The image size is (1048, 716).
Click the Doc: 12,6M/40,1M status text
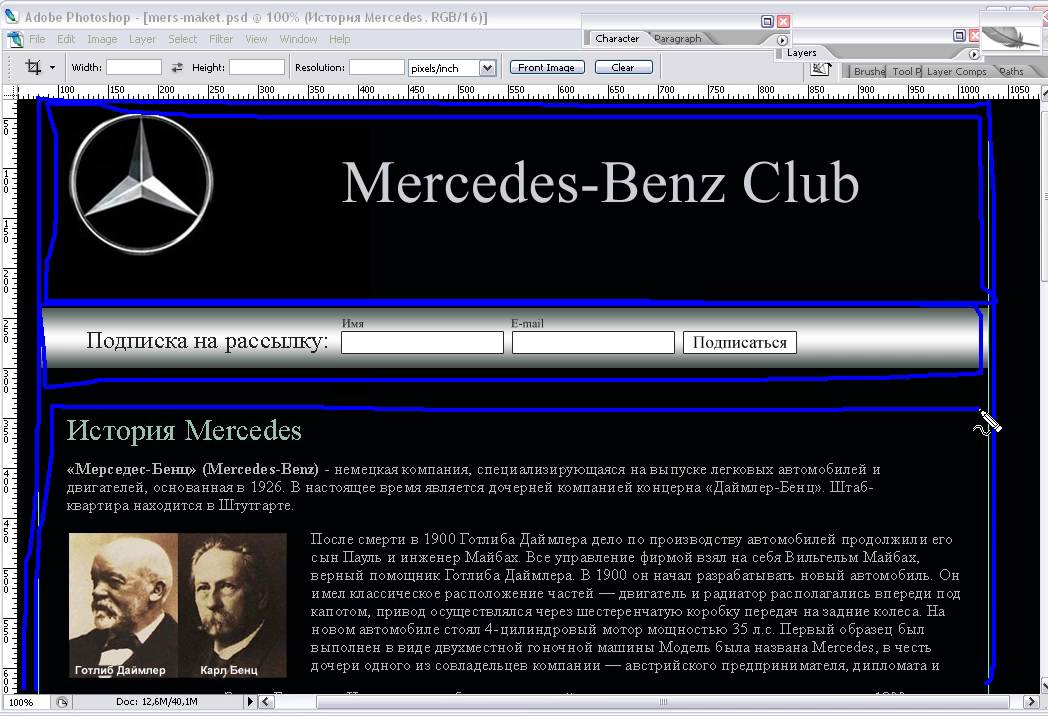pyautogui.click(x=156, y=702)
